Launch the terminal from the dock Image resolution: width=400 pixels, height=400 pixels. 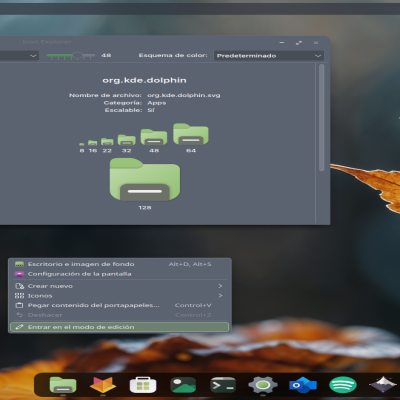point(223,385)
